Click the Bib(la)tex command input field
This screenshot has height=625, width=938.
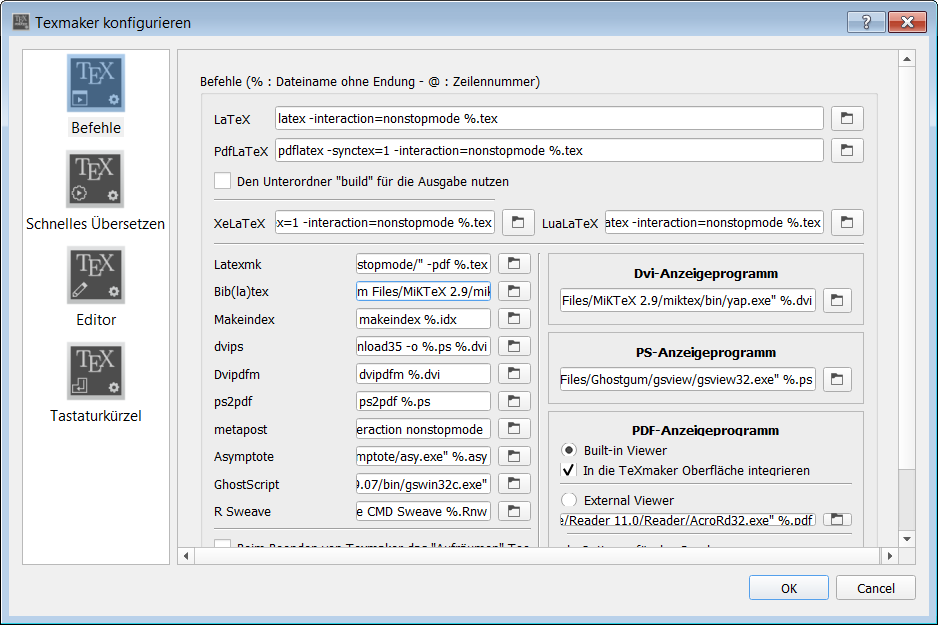[x=423, y=291]
